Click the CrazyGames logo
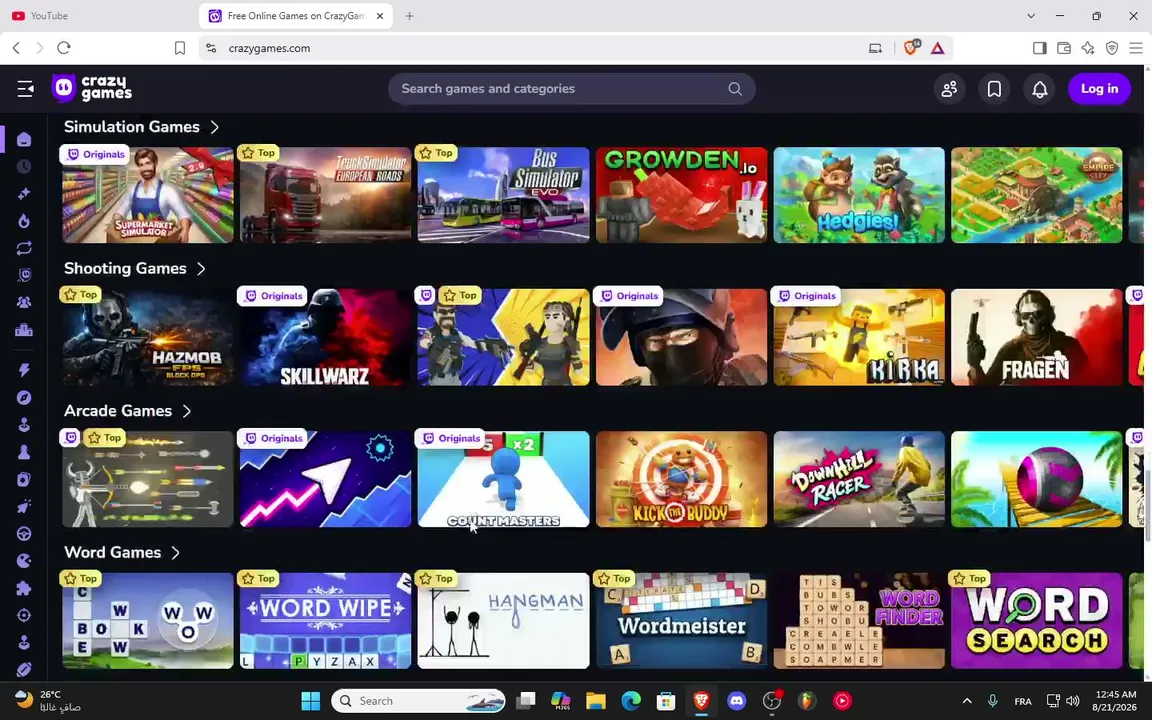 (92, 88)
